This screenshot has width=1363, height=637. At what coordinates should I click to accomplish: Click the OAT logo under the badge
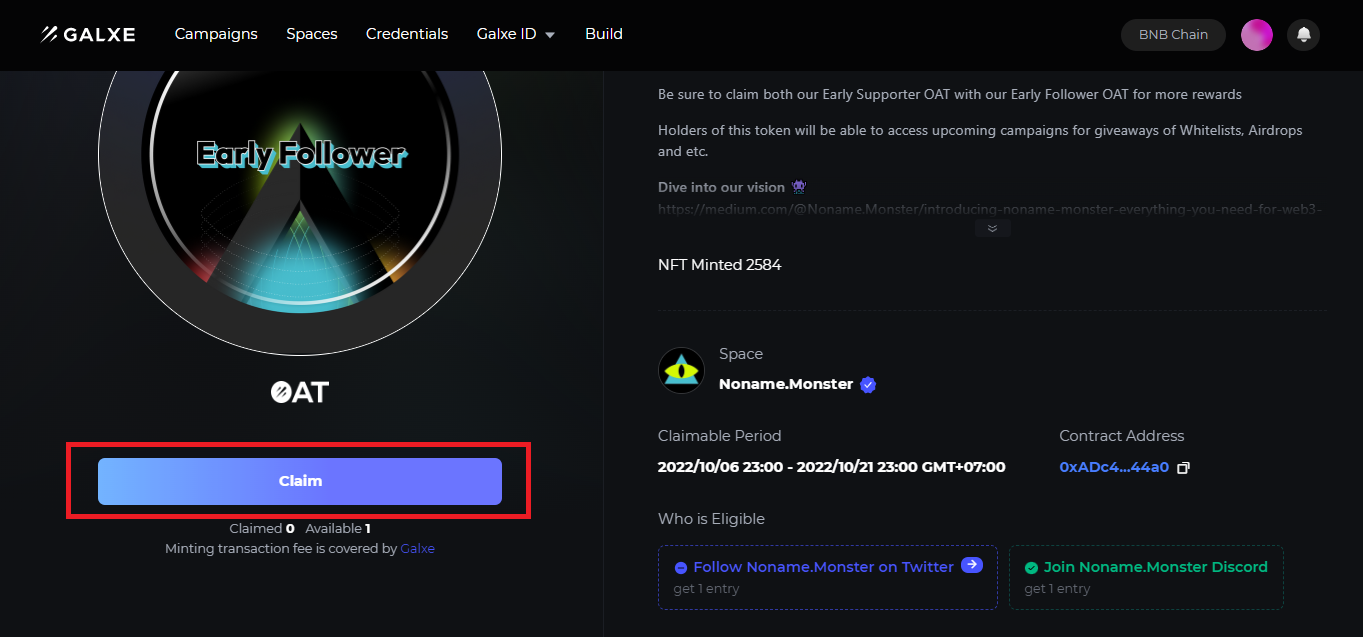click(x=300, y=392)
